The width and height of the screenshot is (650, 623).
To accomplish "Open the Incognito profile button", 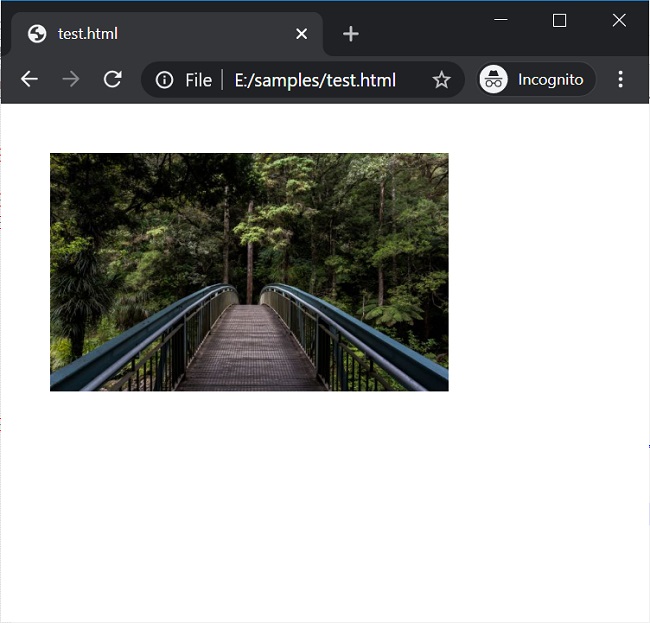I will click(537, 79).
